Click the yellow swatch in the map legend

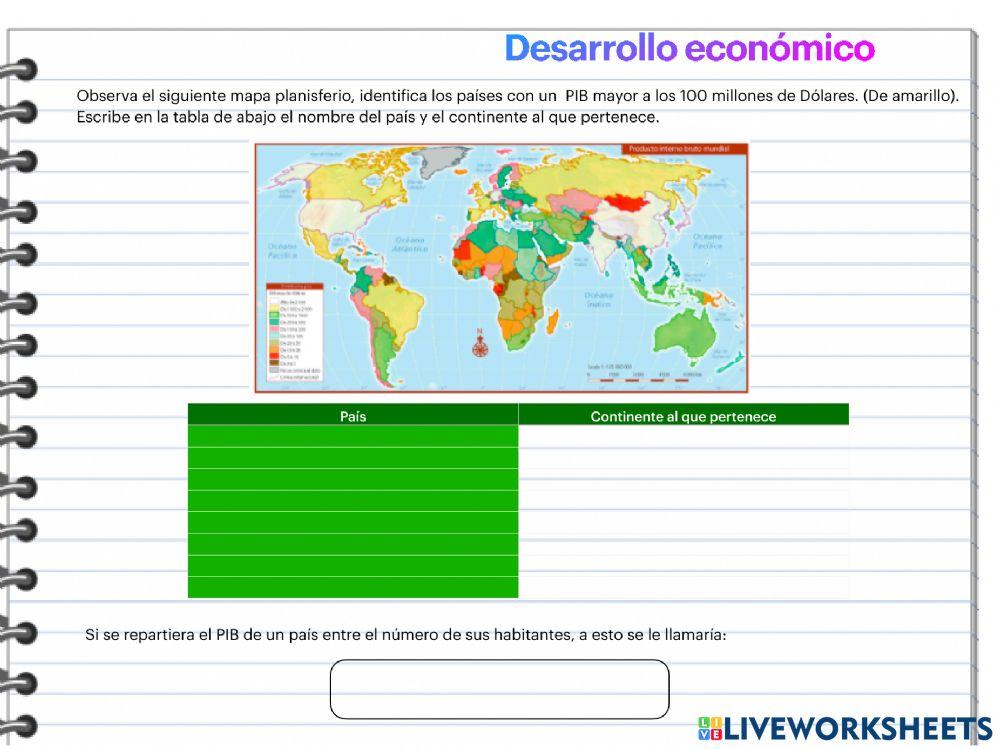coord(274,308)
